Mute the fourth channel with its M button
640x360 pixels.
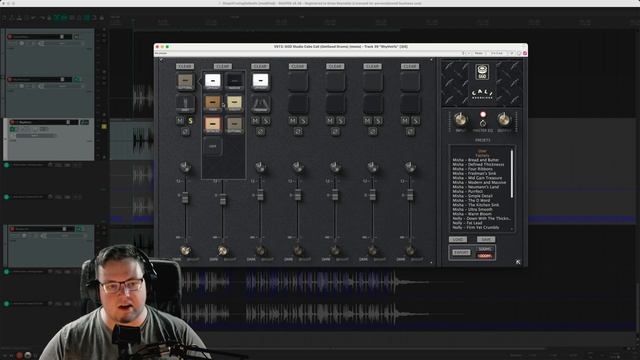pyautogui.click(x=293, y=121)
